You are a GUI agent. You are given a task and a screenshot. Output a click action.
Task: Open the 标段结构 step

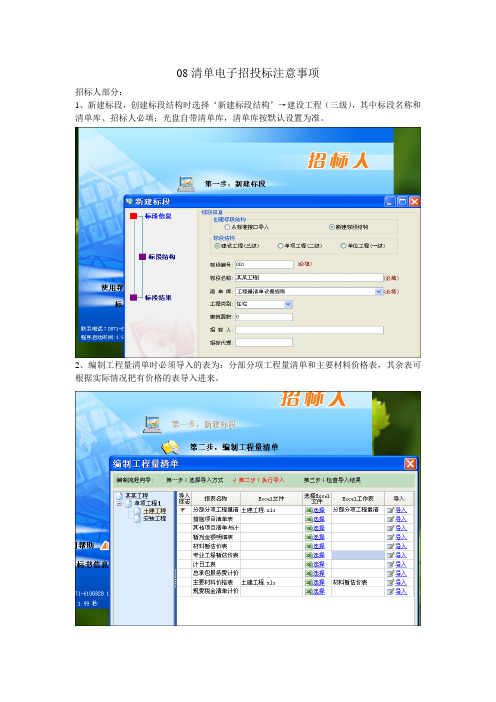(162, 257)
